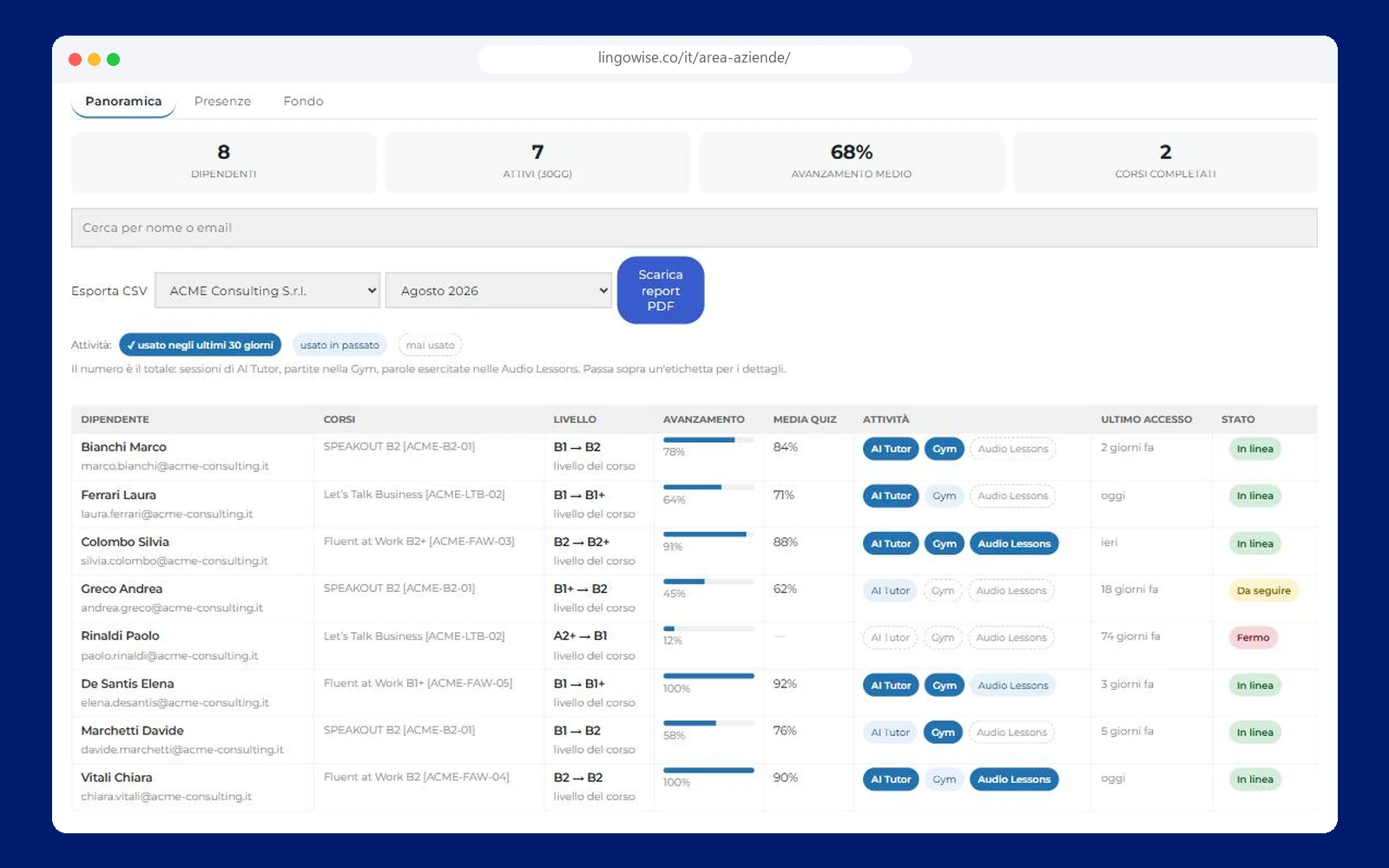1389x868 pixels.
Task: Click Greco Andrea's 'Da seguire' status badge
Action: click(1263, 591)
